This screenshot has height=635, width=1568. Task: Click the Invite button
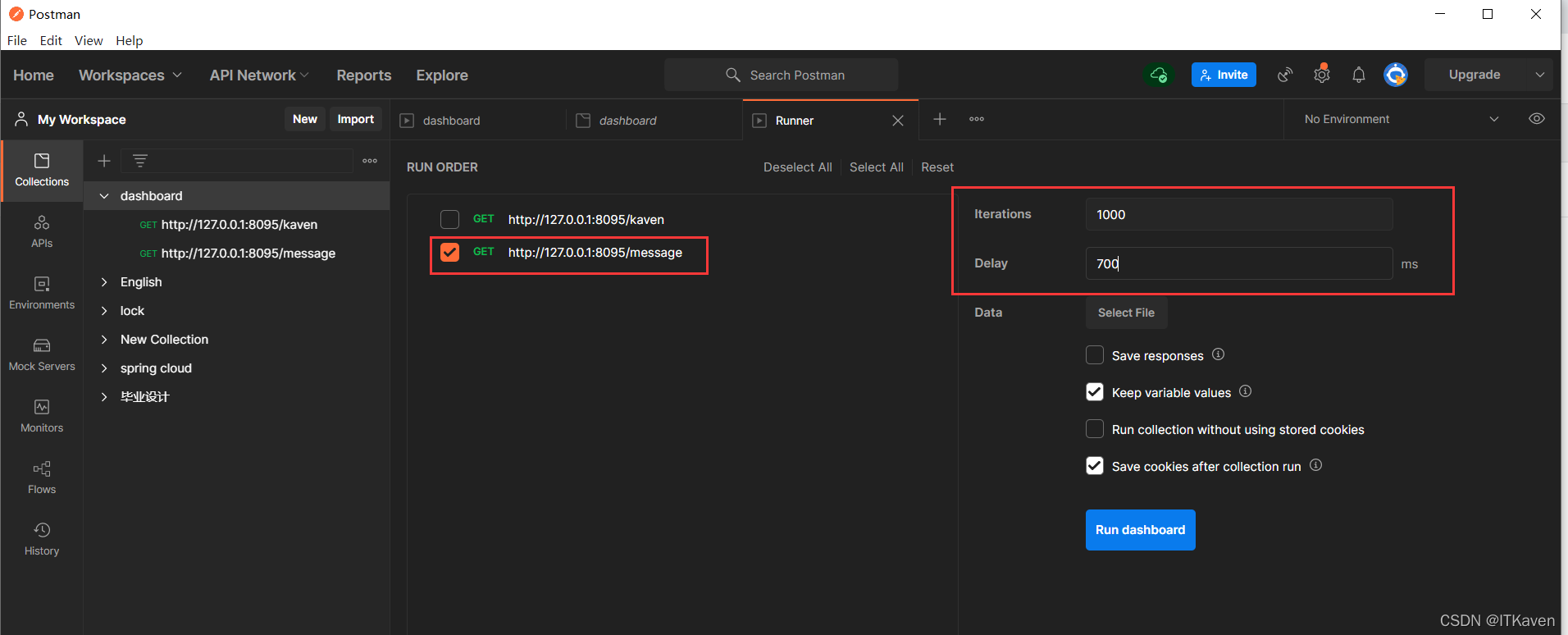pyautogui.click(x=1224, y=75)
